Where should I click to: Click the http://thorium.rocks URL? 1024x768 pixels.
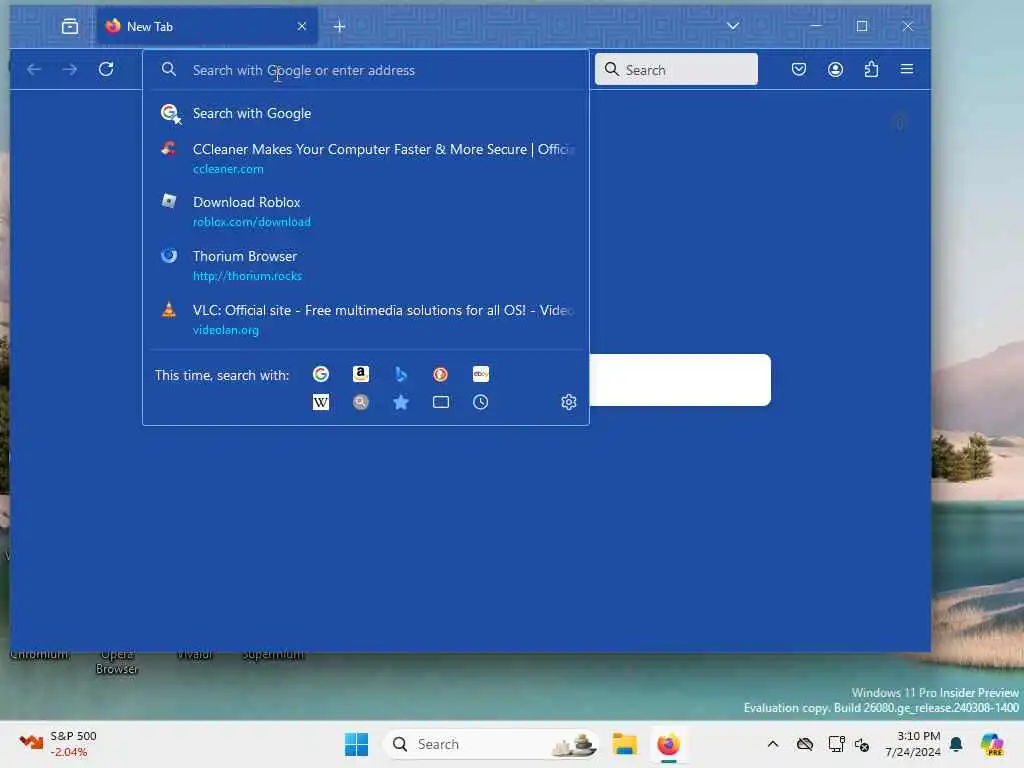tap(247, 276)
